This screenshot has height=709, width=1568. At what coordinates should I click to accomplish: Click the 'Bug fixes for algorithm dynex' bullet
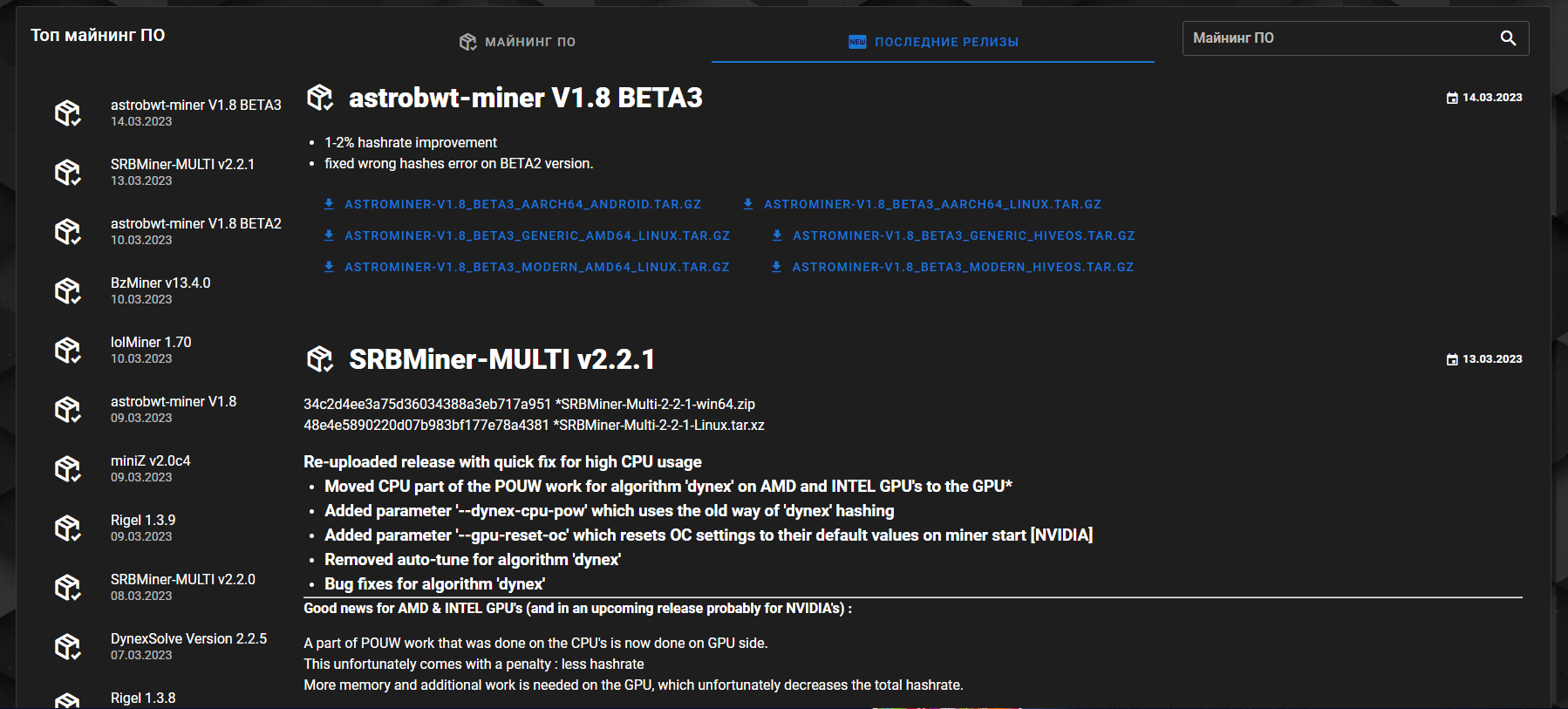point(434,583)
